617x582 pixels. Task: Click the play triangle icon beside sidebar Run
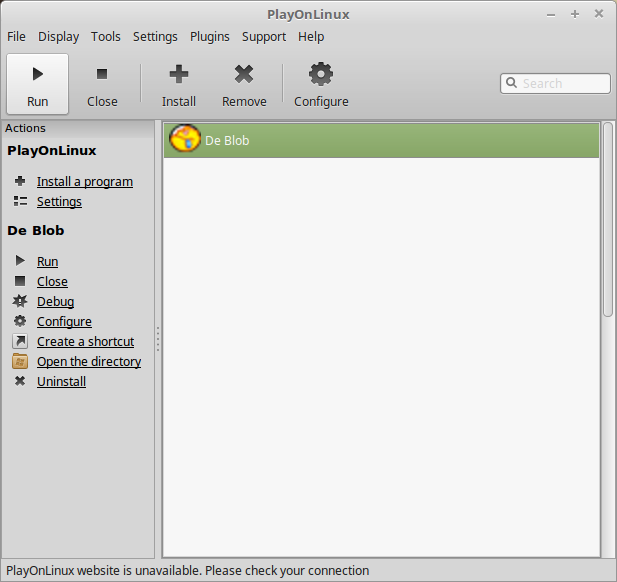point(20,261)
